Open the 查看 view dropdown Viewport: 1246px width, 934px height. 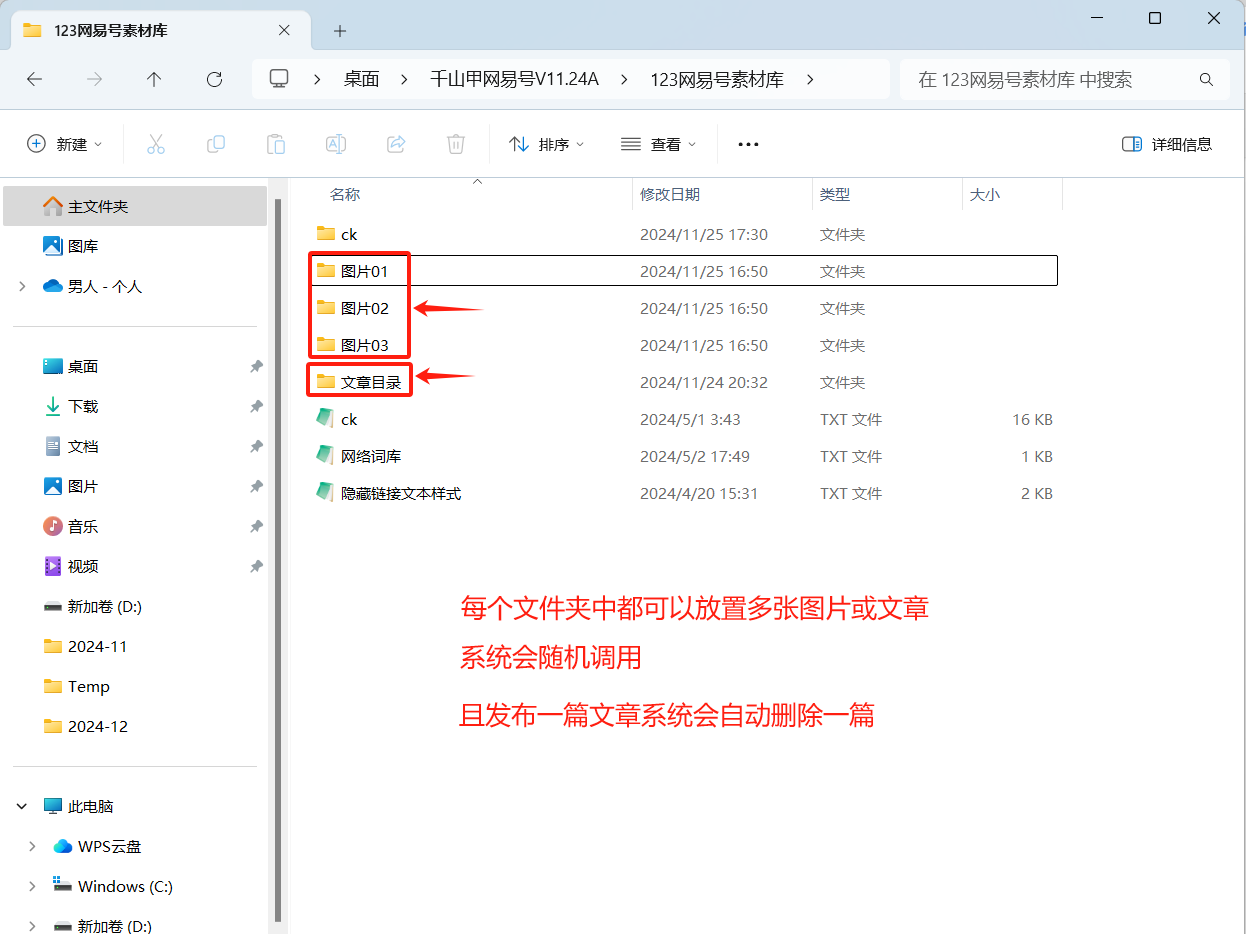click(x=658, y=144)
